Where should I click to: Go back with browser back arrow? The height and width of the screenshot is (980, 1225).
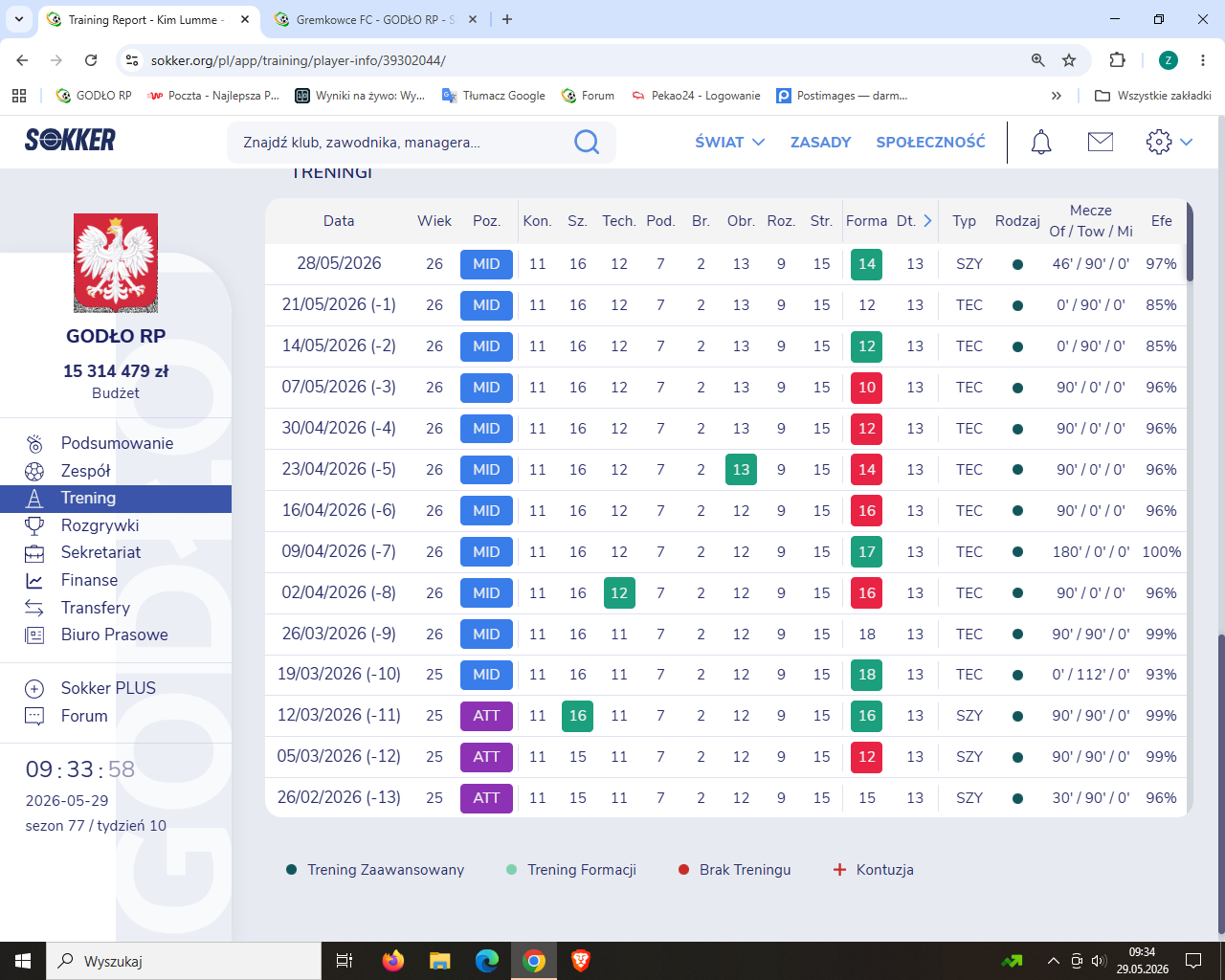[22, 60]
